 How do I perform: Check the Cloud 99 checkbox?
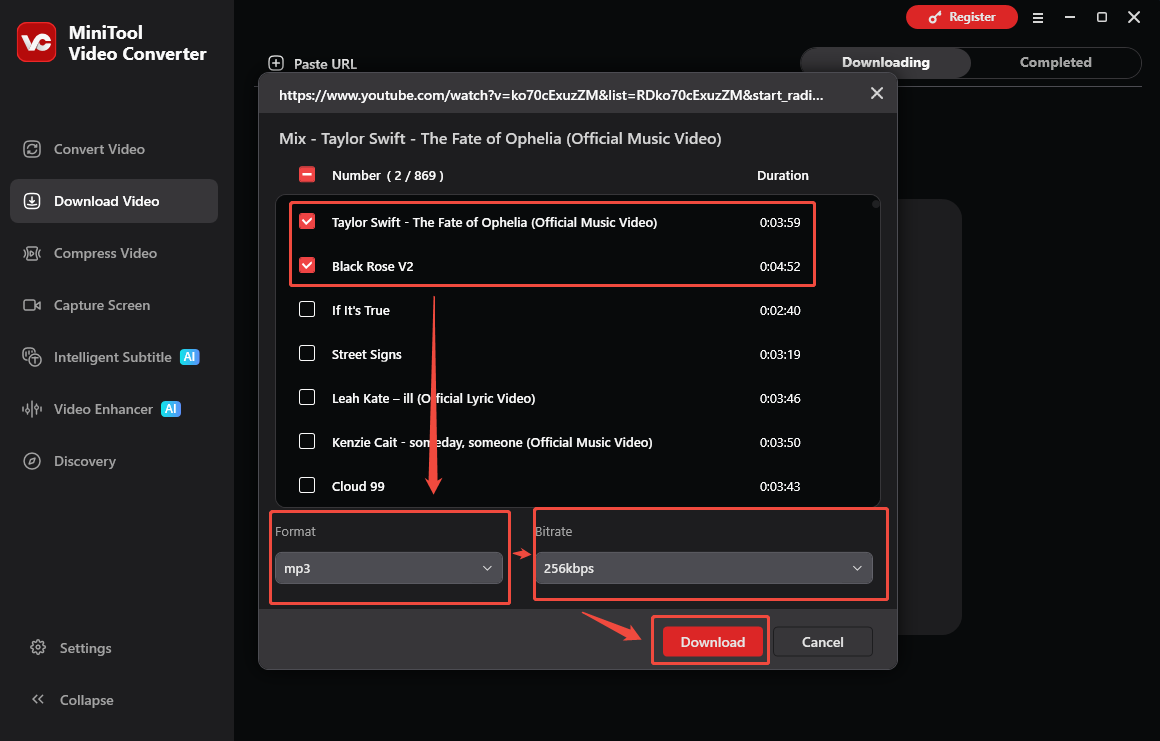point(307,485)
